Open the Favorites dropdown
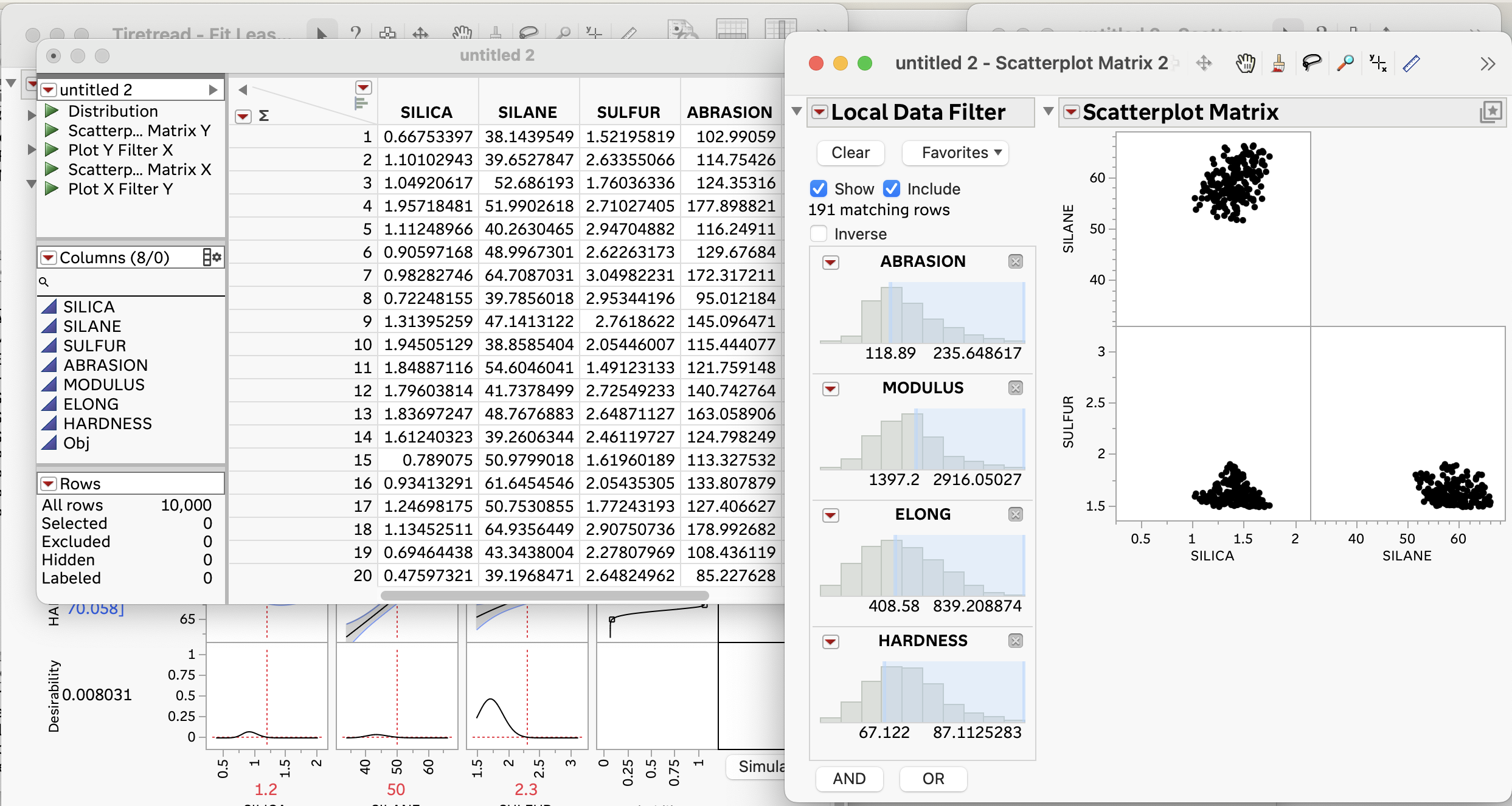 pyautogui.click(x=955, y=153)
